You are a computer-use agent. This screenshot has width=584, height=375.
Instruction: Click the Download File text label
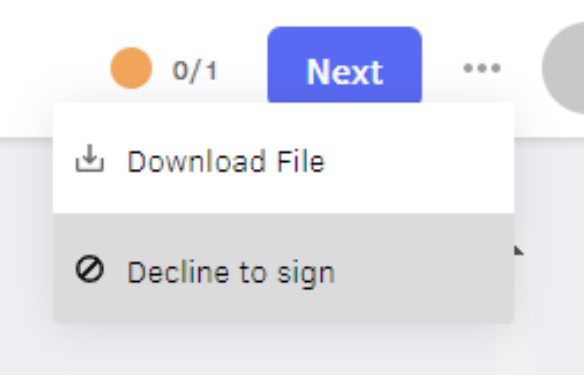[x=226, y=161]
